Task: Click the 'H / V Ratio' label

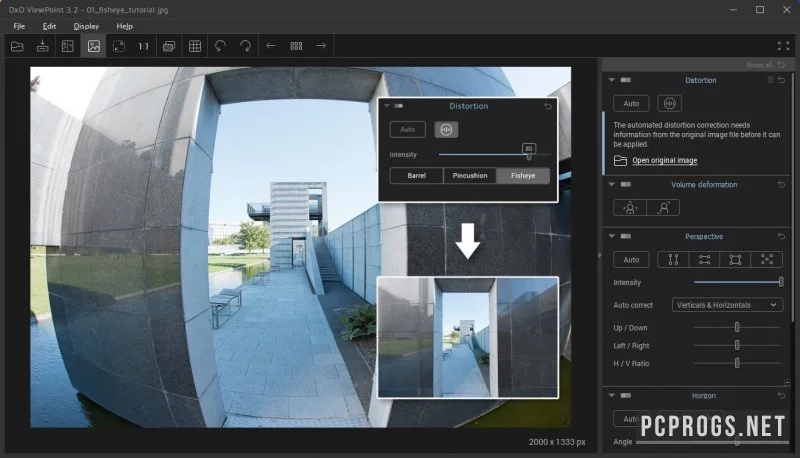Action: click(631, 364)
